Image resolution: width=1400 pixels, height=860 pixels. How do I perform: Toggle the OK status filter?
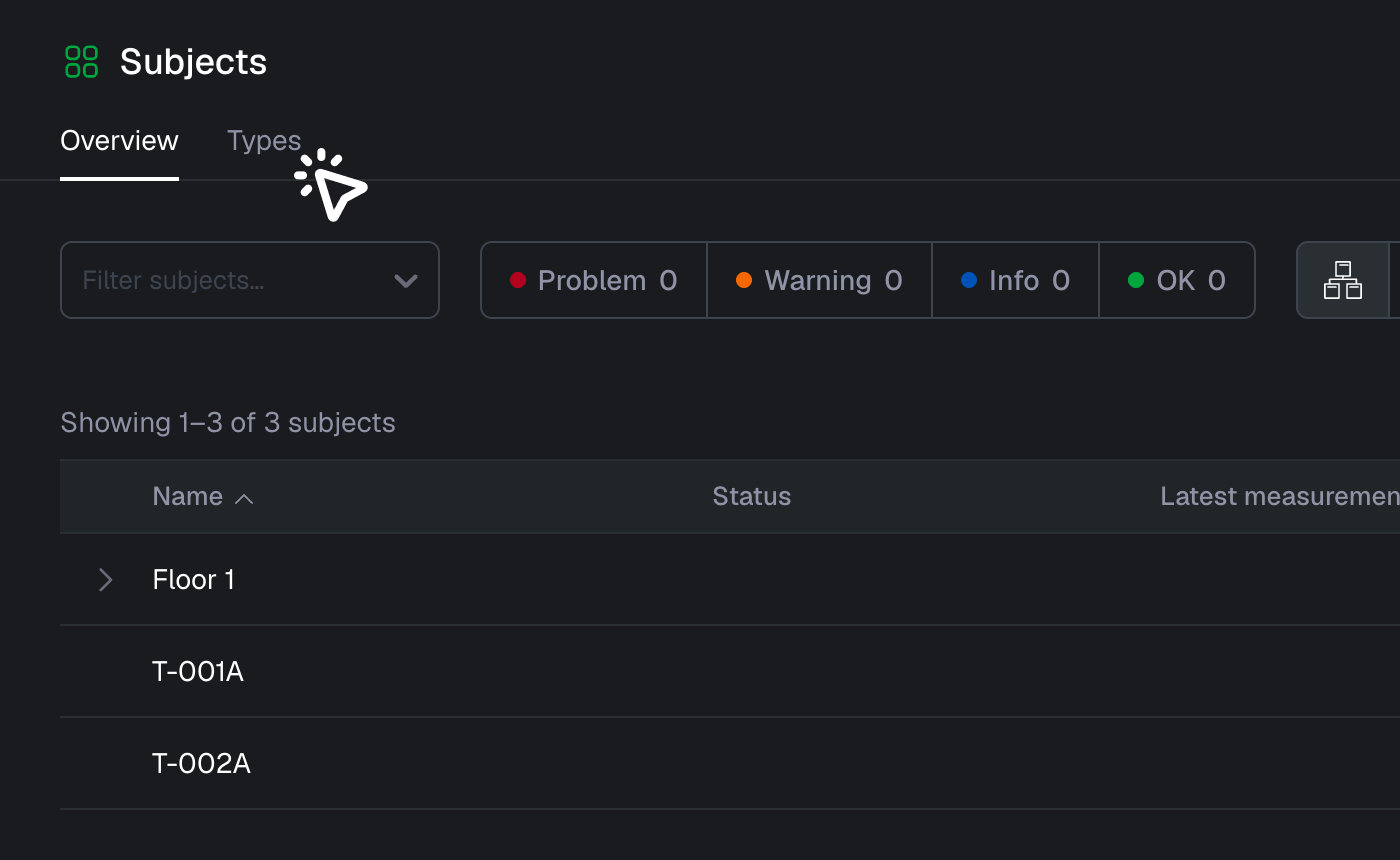point(1176,280)
